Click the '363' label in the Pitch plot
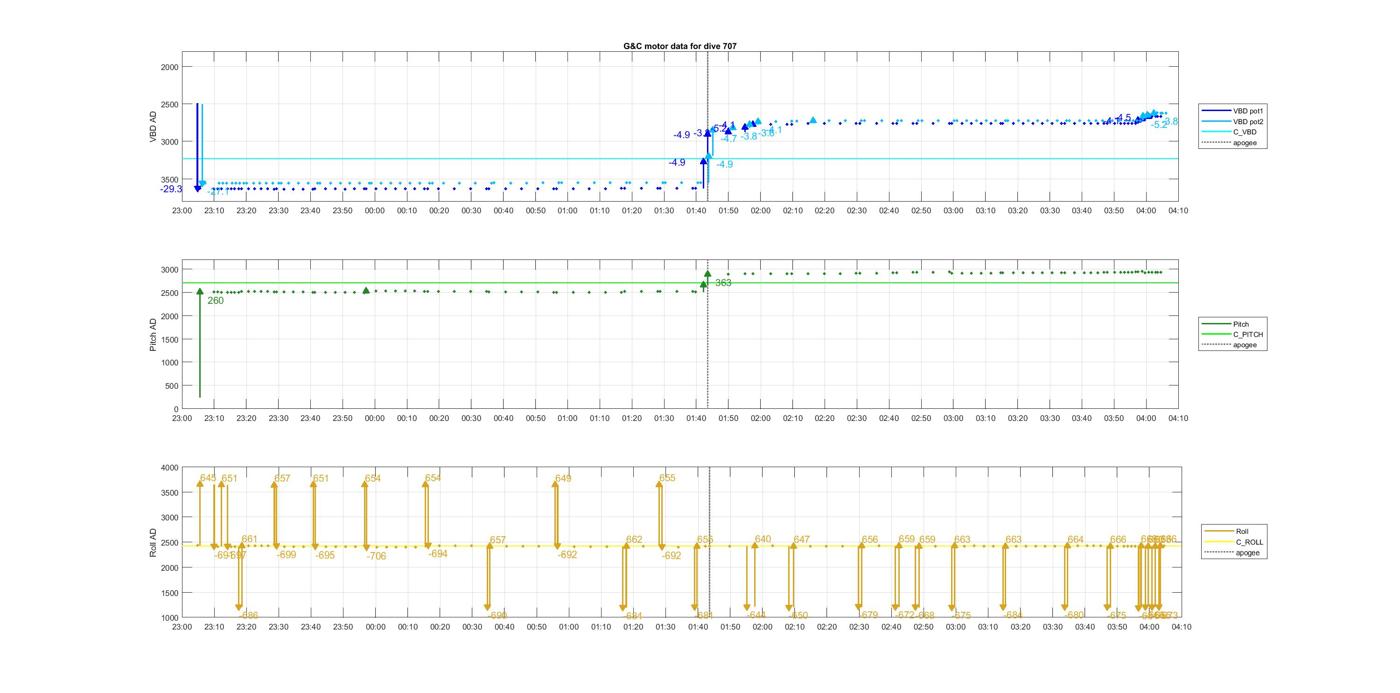1400x693 pixels. [x=723, y=283]
